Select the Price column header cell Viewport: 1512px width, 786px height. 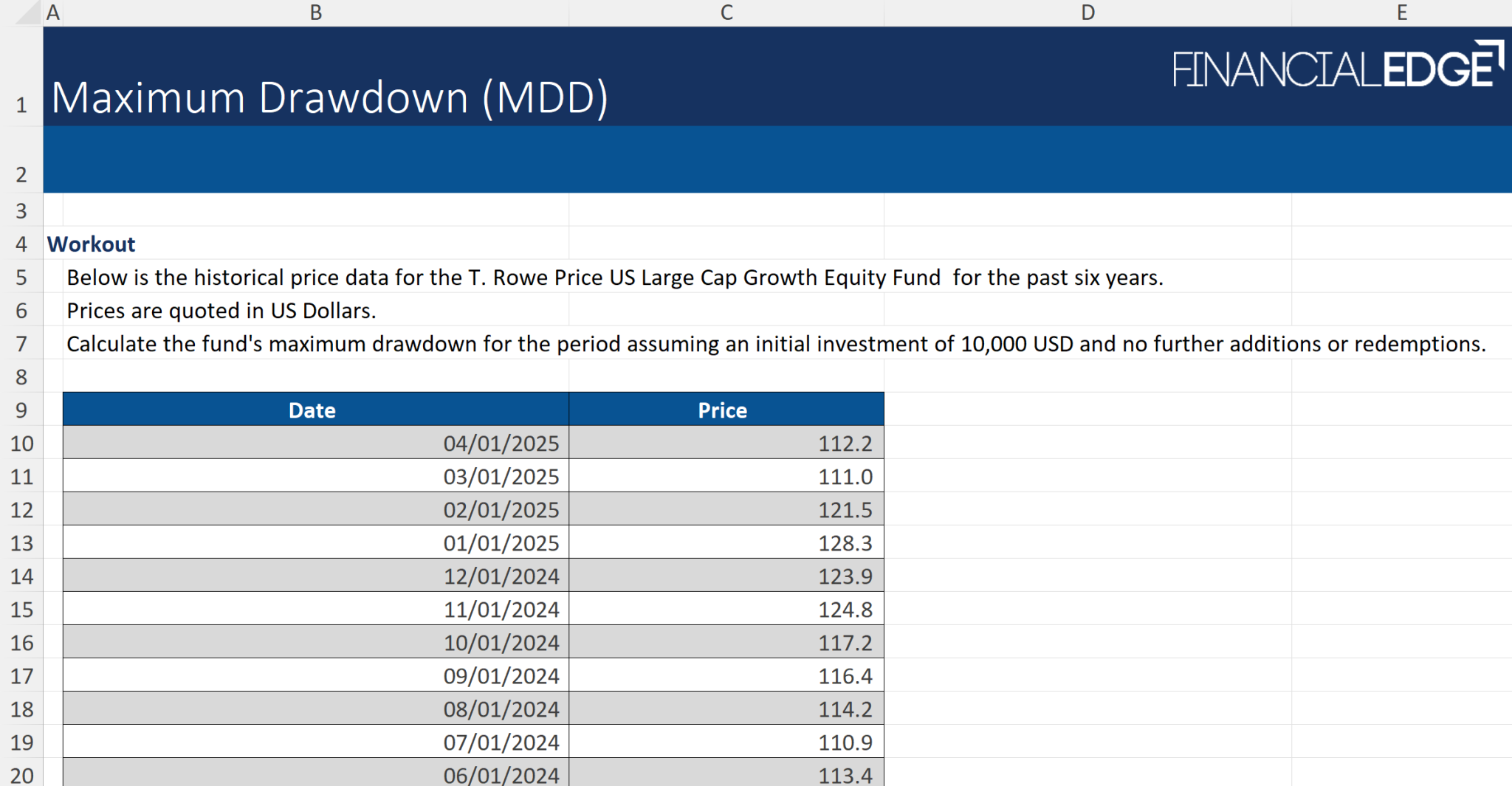click(724, 410)
